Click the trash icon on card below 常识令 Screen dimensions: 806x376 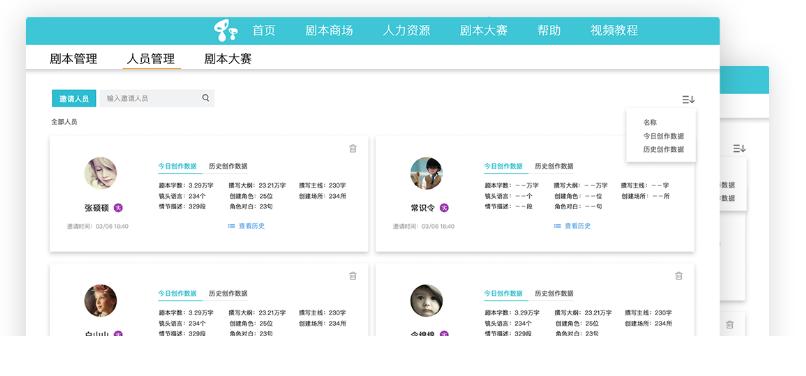pos(679,276)
